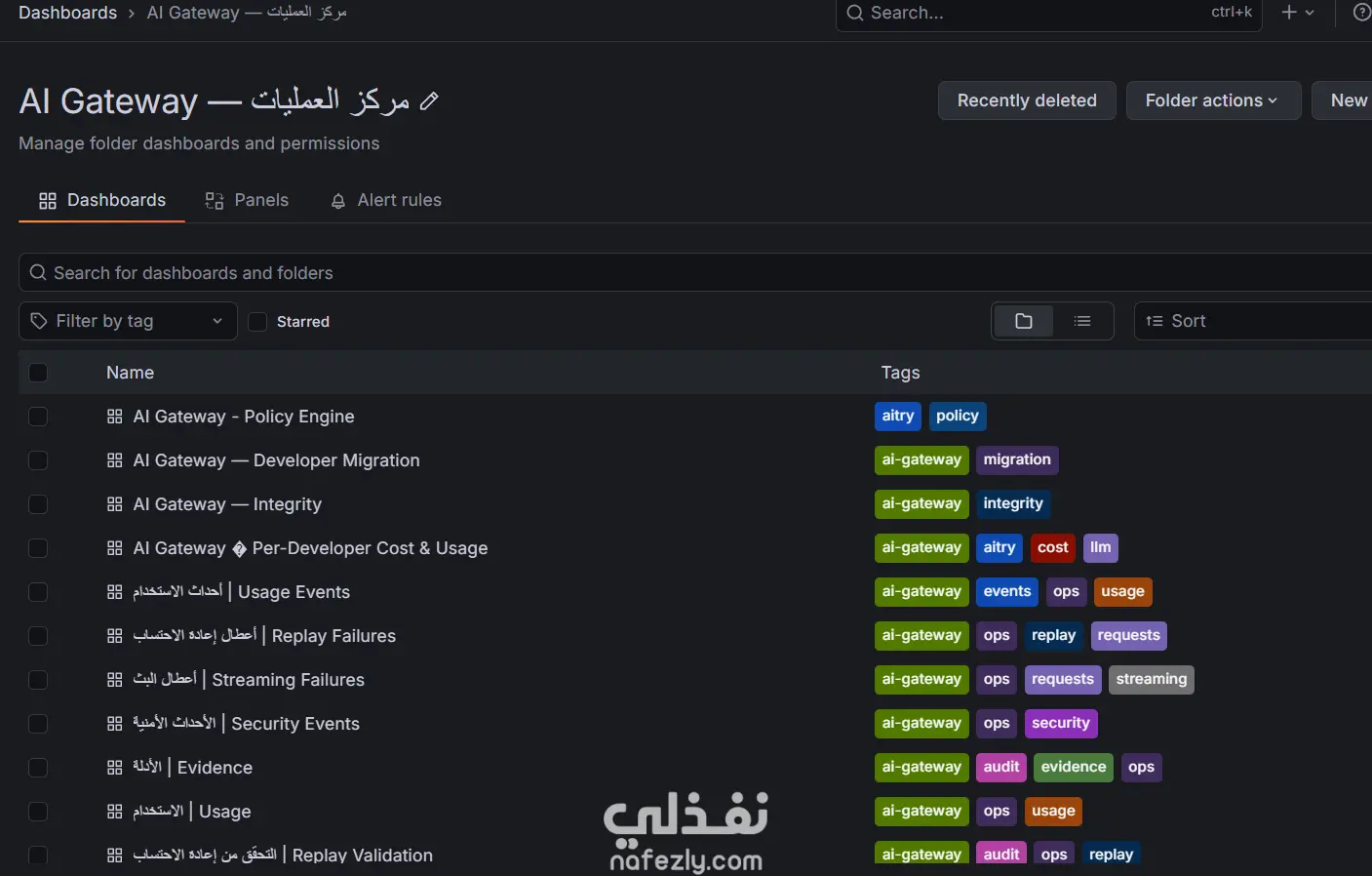1372x876 pixels.
Task: Click the pencil icon to edit folder title
Action: (x=429, y=100)
